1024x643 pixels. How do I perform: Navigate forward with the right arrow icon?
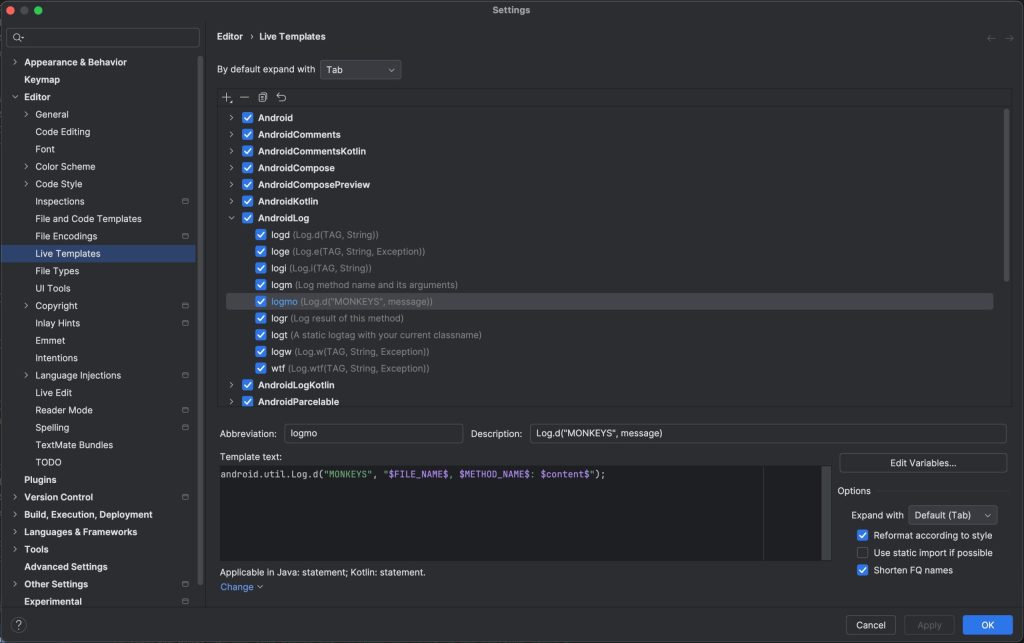(1008, 36)
